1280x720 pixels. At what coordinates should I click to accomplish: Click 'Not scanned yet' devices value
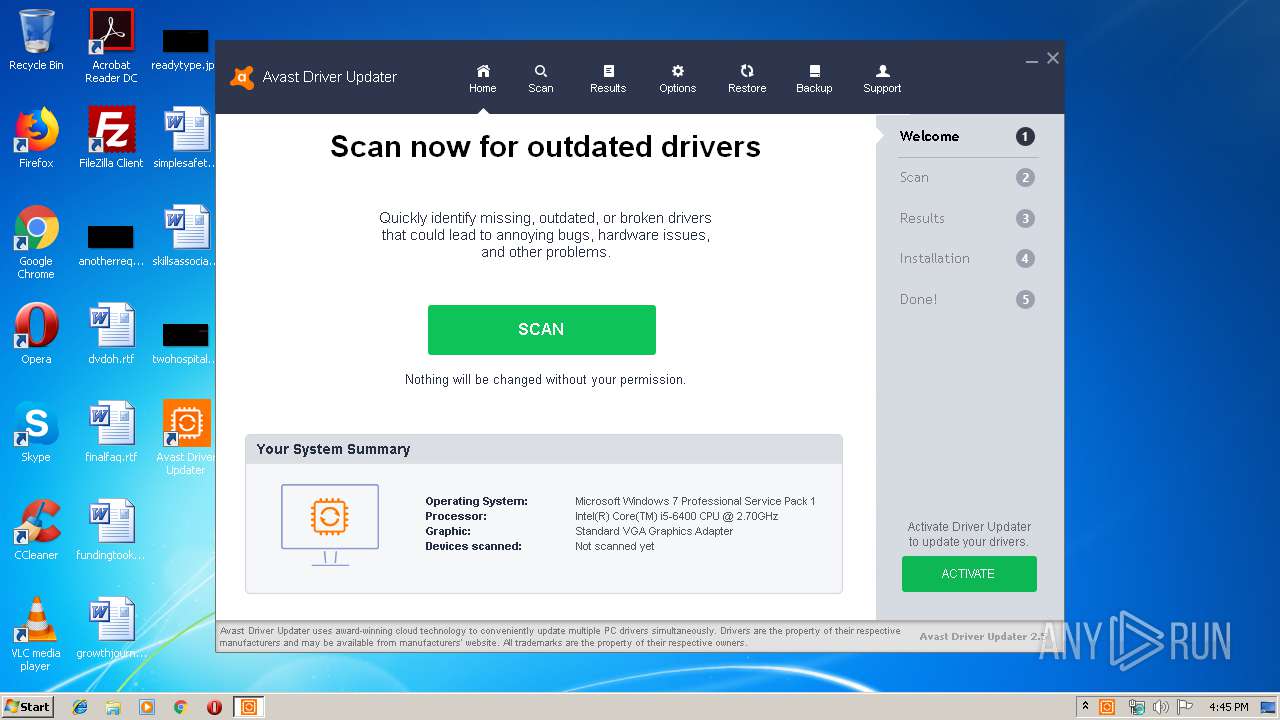click(615, 547)
